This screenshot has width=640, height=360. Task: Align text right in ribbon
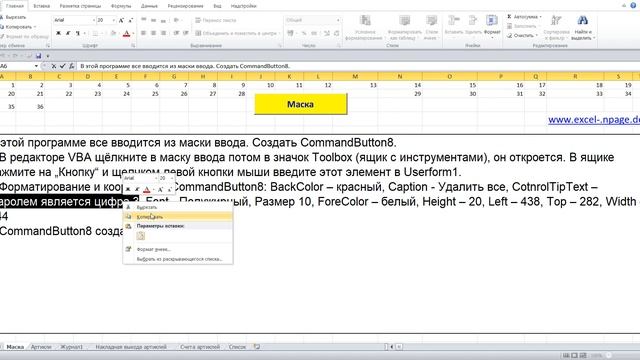[x=163, y=33]
